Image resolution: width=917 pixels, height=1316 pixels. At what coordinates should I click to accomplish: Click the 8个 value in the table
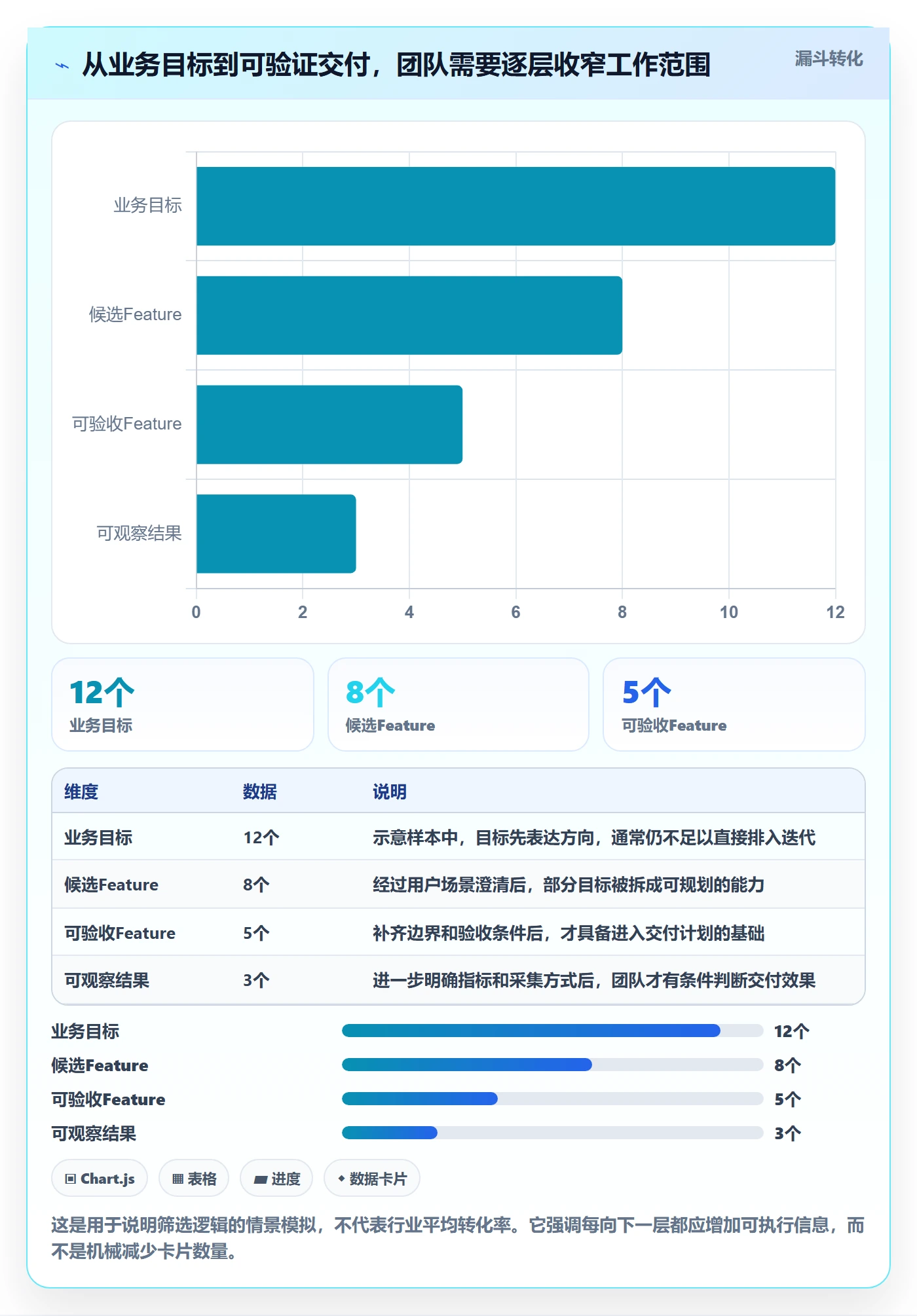256,885
